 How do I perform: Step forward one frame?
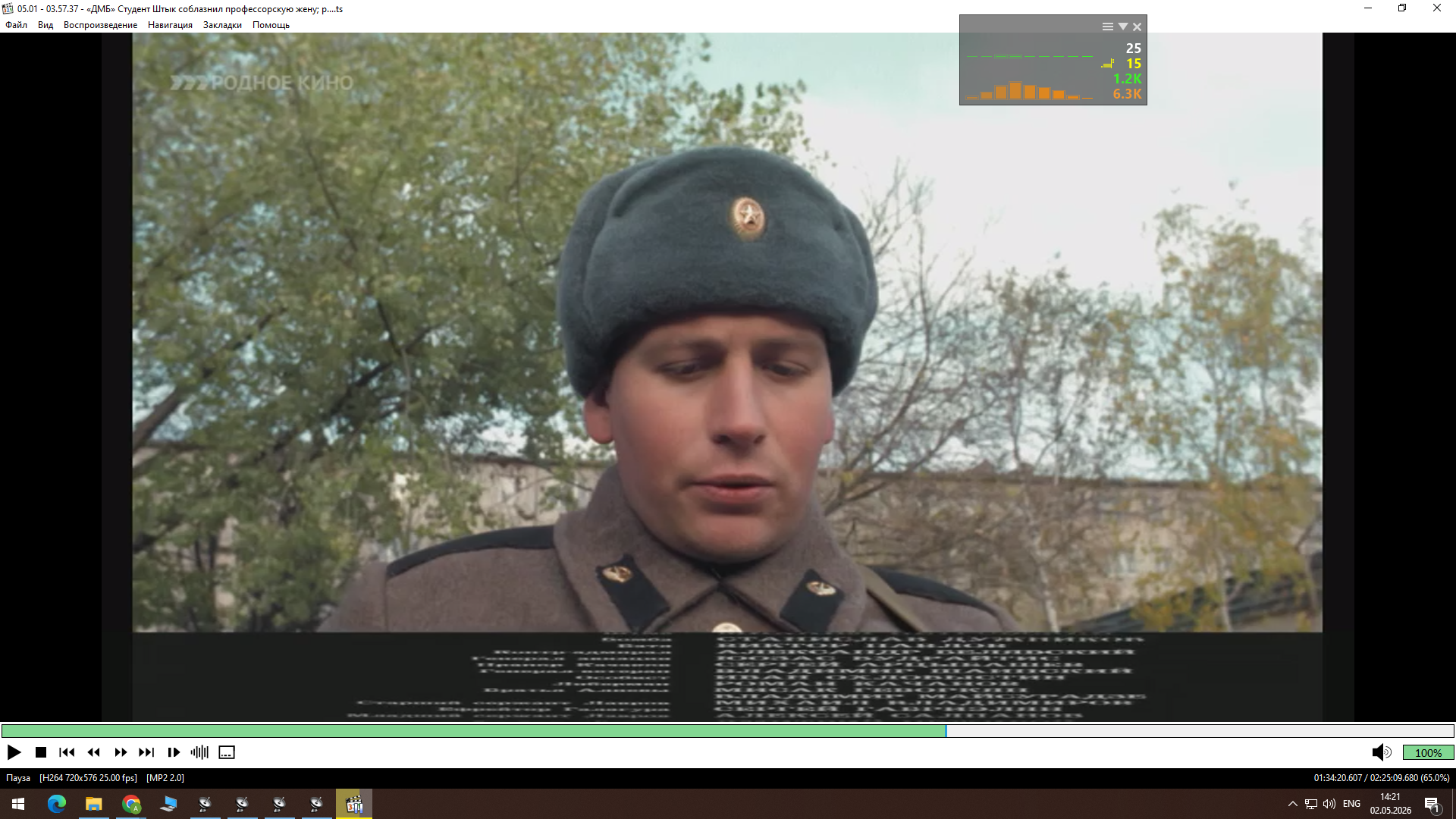(174, 752)
